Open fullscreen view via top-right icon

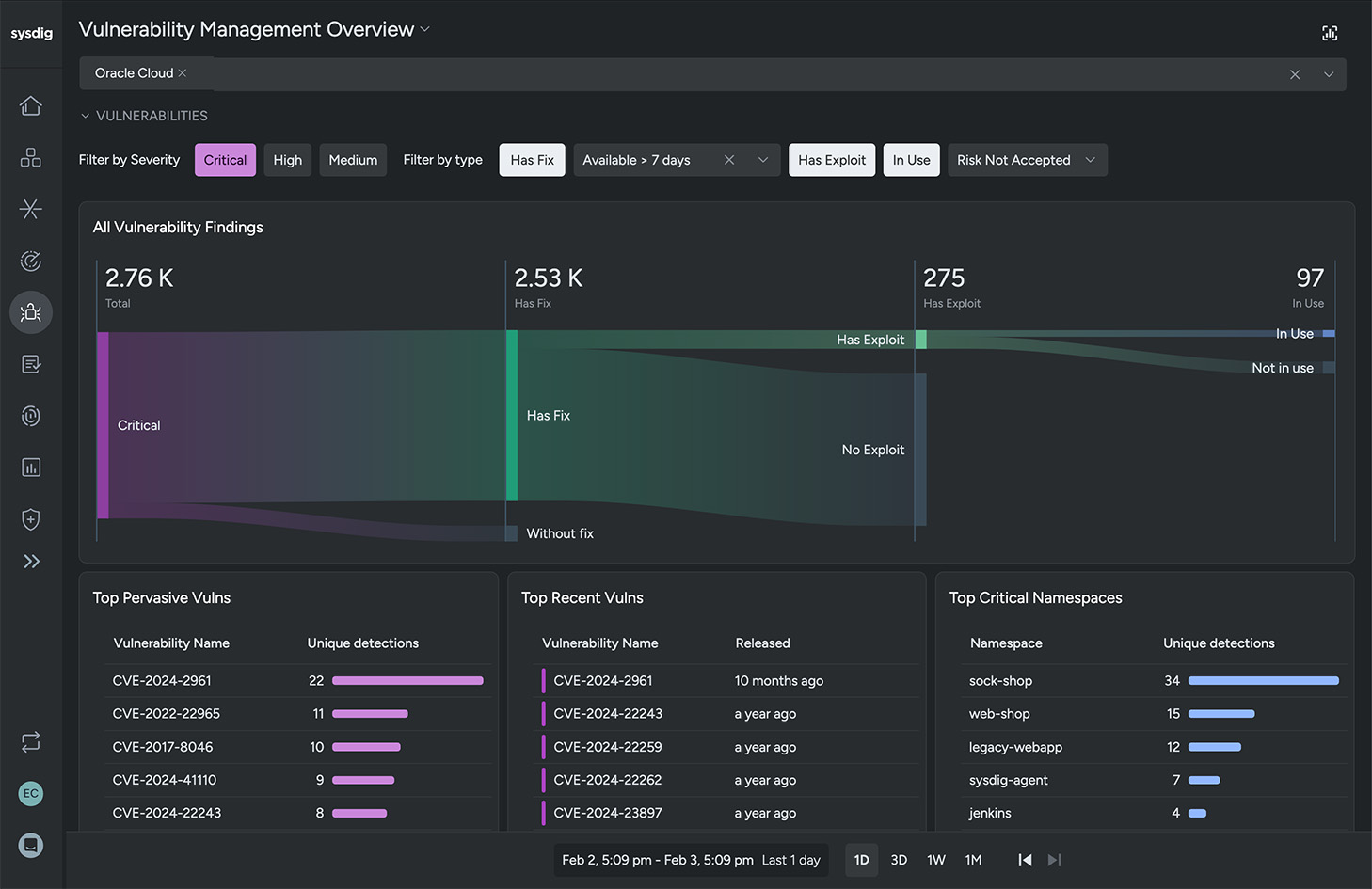[1330, 33]
